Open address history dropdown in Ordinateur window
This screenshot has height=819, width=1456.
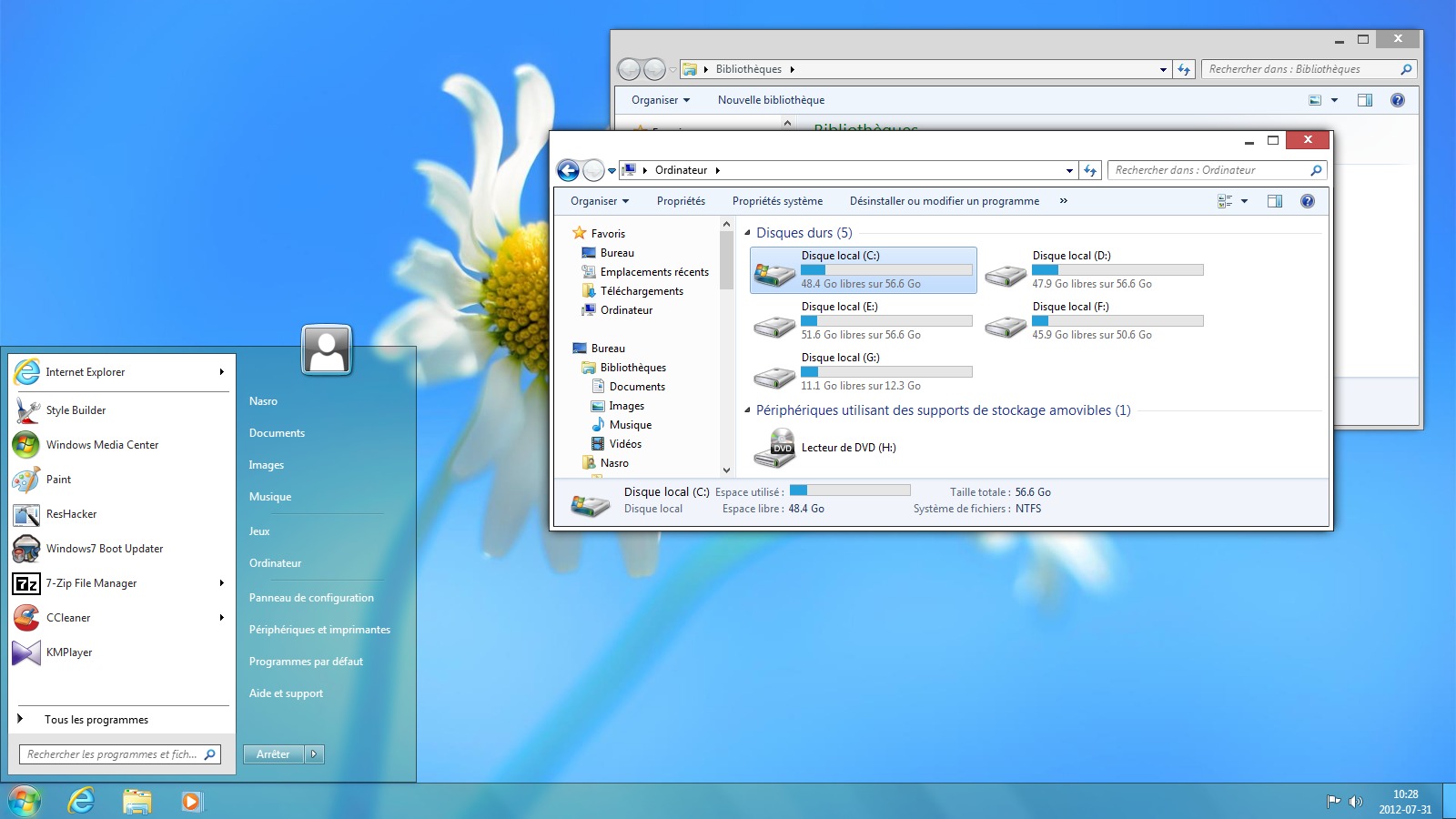tap(1069, 170)
